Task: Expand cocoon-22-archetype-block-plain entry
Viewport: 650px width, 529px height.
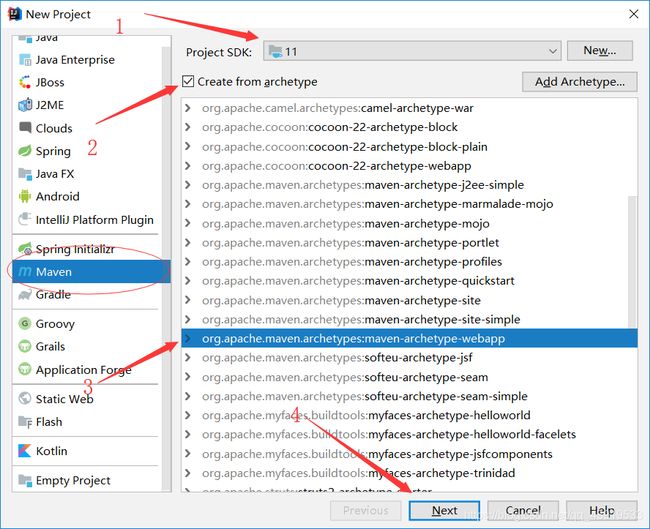Action: click(188, 146)
